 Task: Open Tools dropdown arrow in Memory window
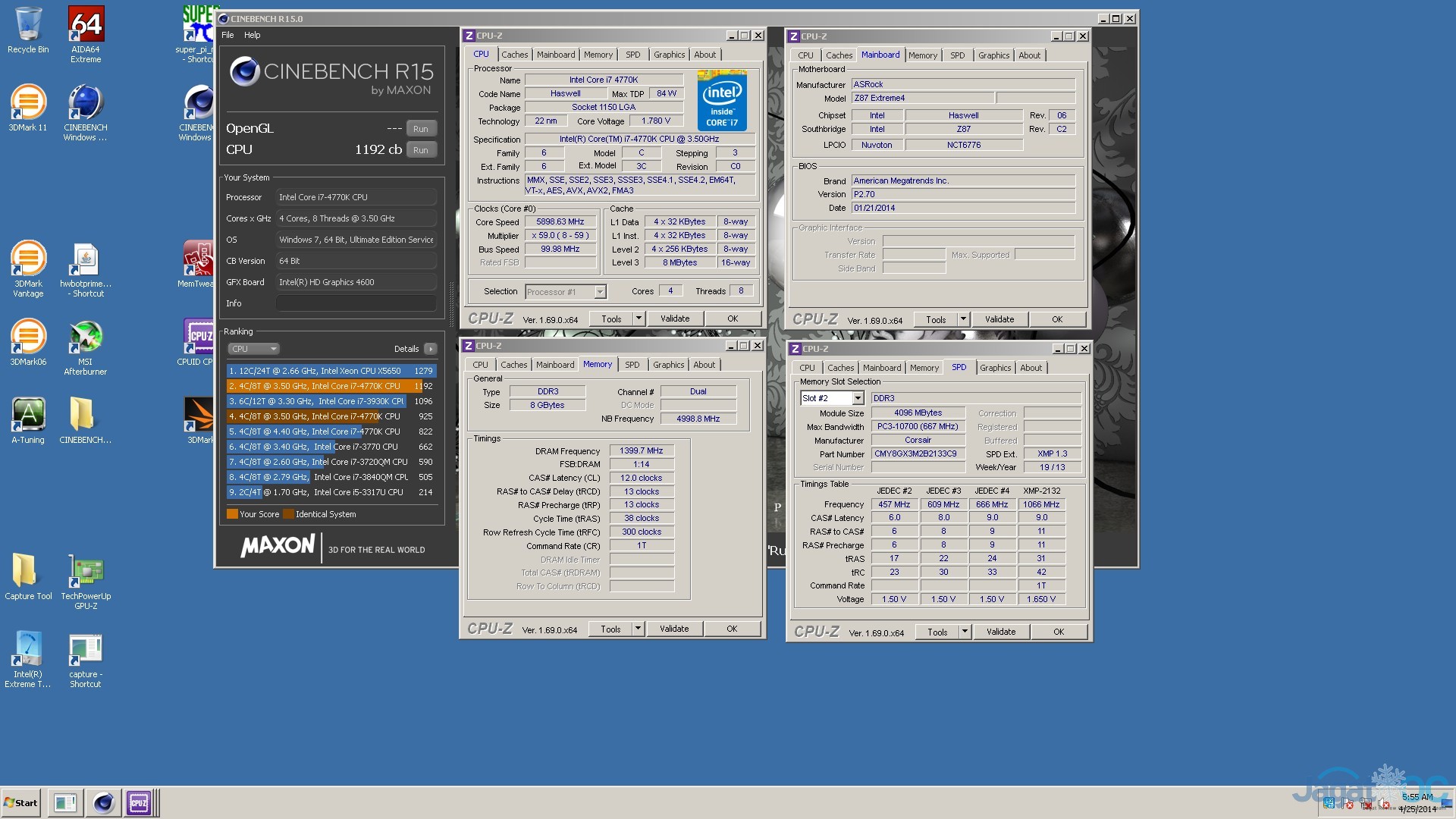[638, 629]
